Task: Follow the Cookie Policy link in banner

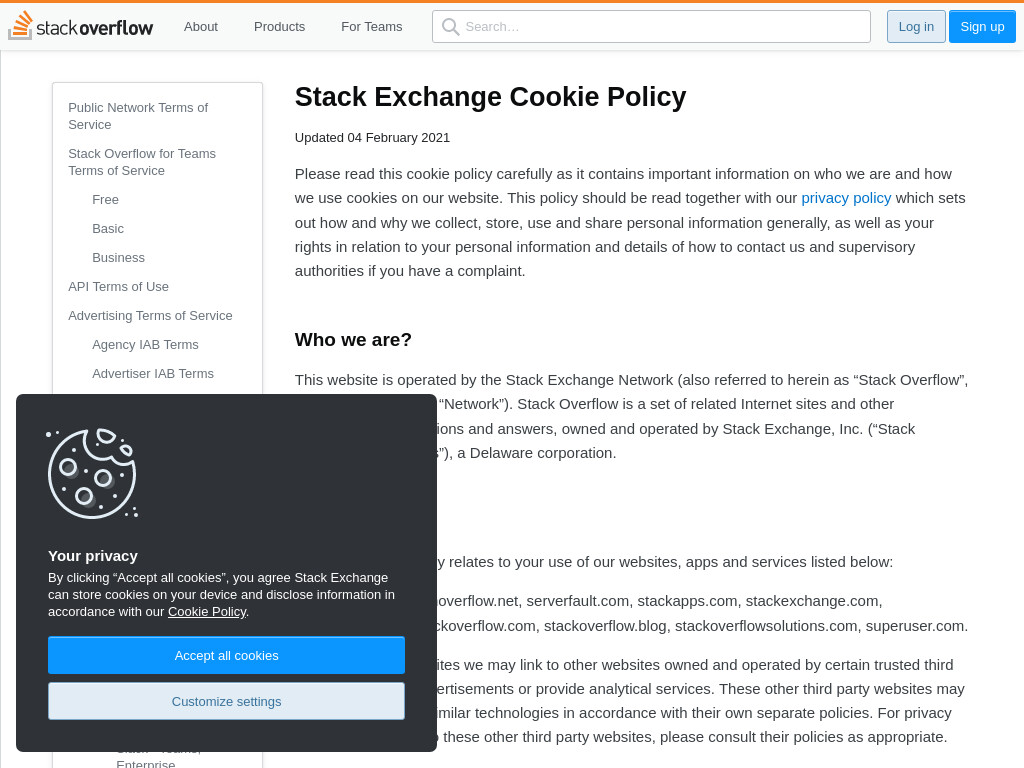Action: (207, 612)
